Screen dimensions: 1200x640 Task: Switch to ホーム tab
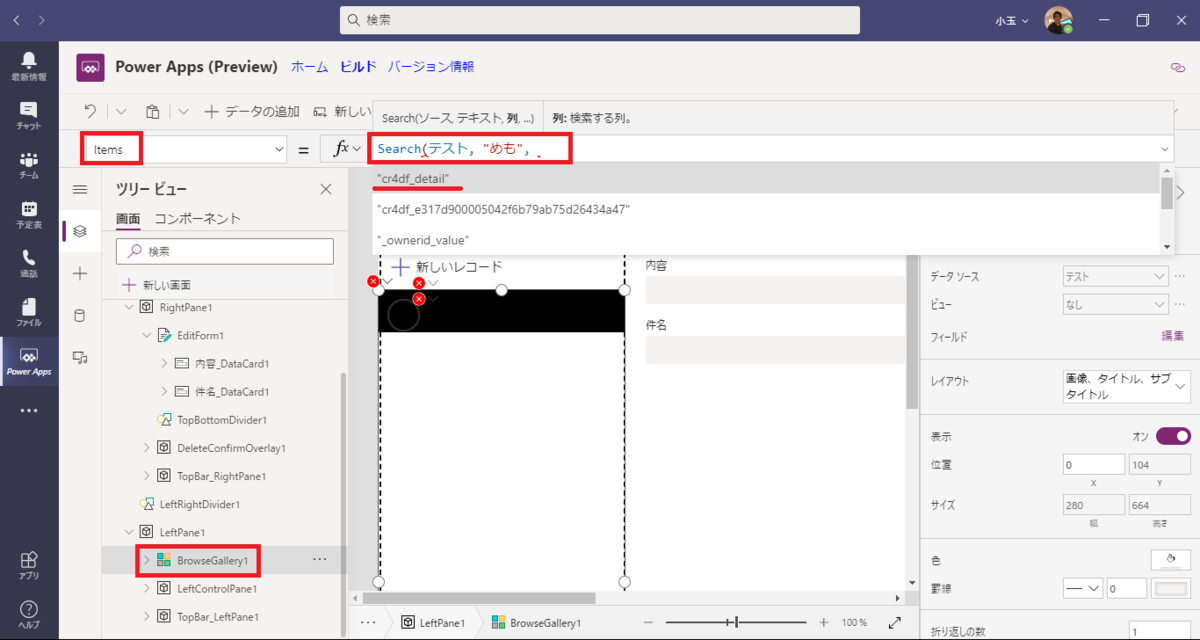[309, 67]
